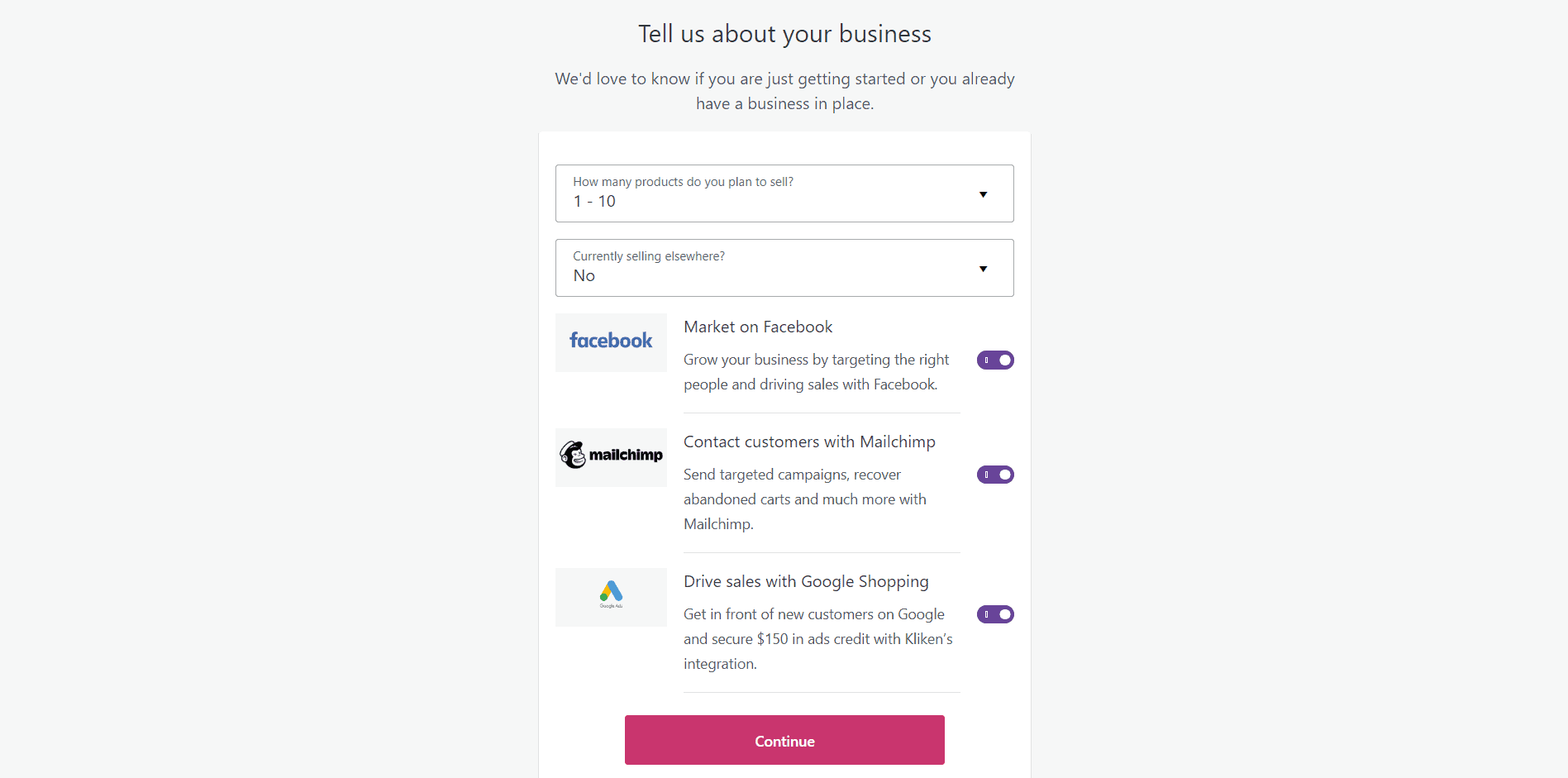
Task: Click the Facebook targeting description text
Action: point(816,372)
